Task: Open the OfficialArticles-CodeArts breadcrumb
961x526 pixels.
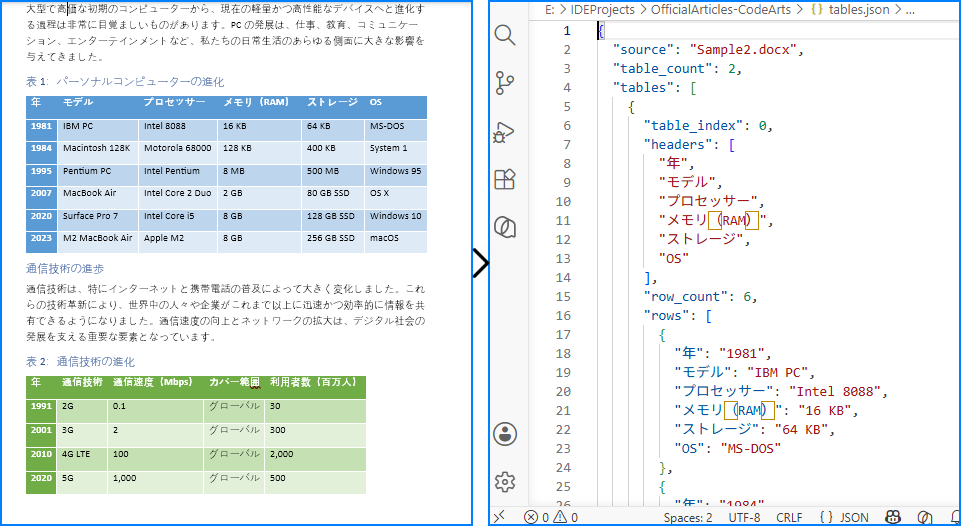Action: click(720, 10)
